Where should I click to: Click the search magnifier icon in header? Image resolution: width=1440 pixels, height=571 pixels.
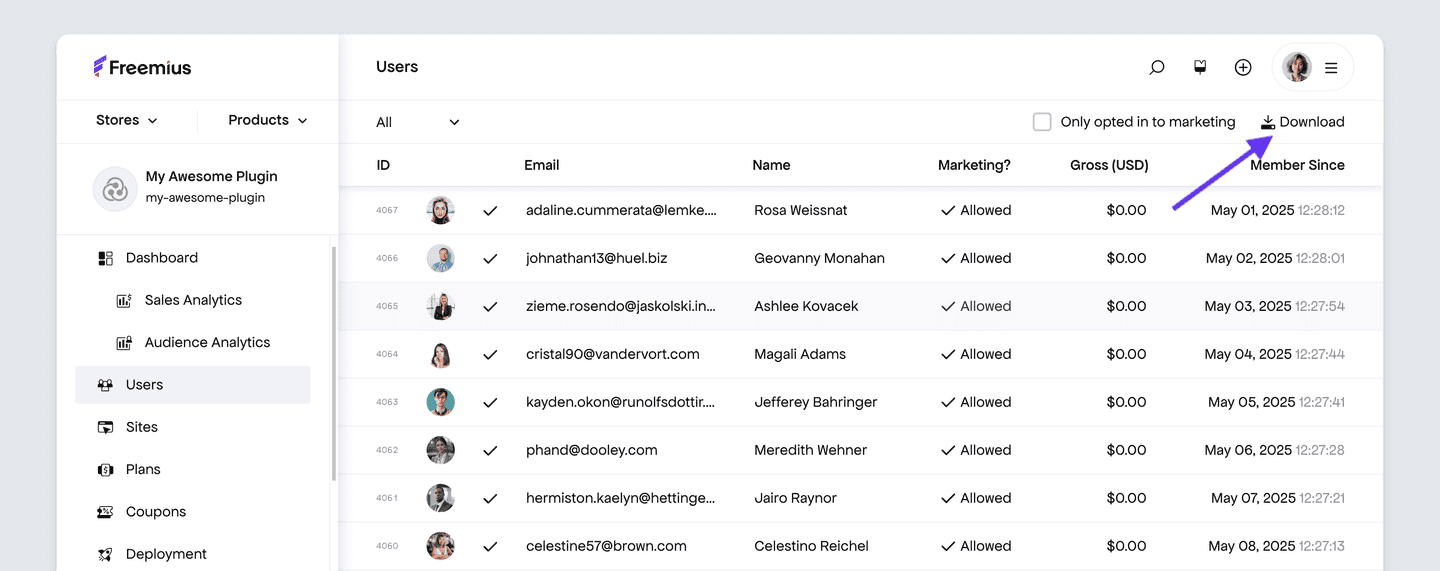[x=1157, y=68]
